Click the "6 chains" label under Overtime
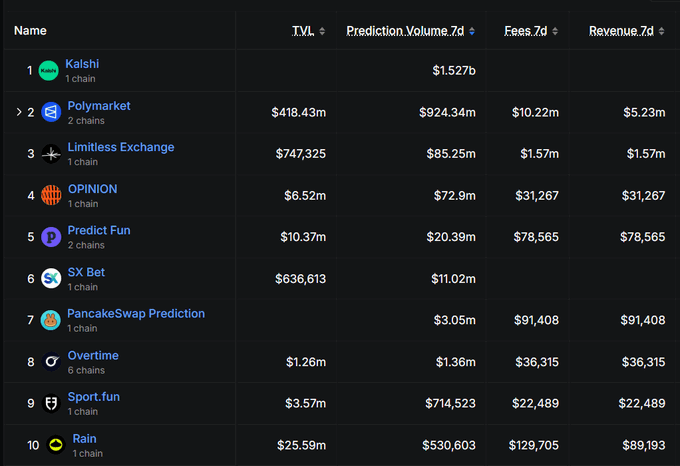 (86, 370)
